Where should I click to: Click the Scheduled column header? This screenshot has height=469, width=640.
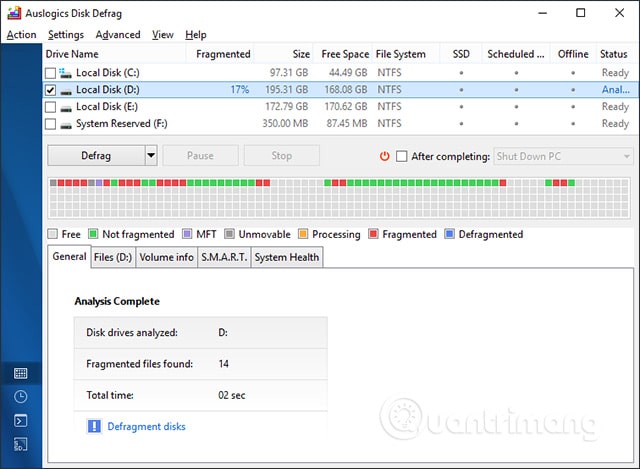point(516,54)
